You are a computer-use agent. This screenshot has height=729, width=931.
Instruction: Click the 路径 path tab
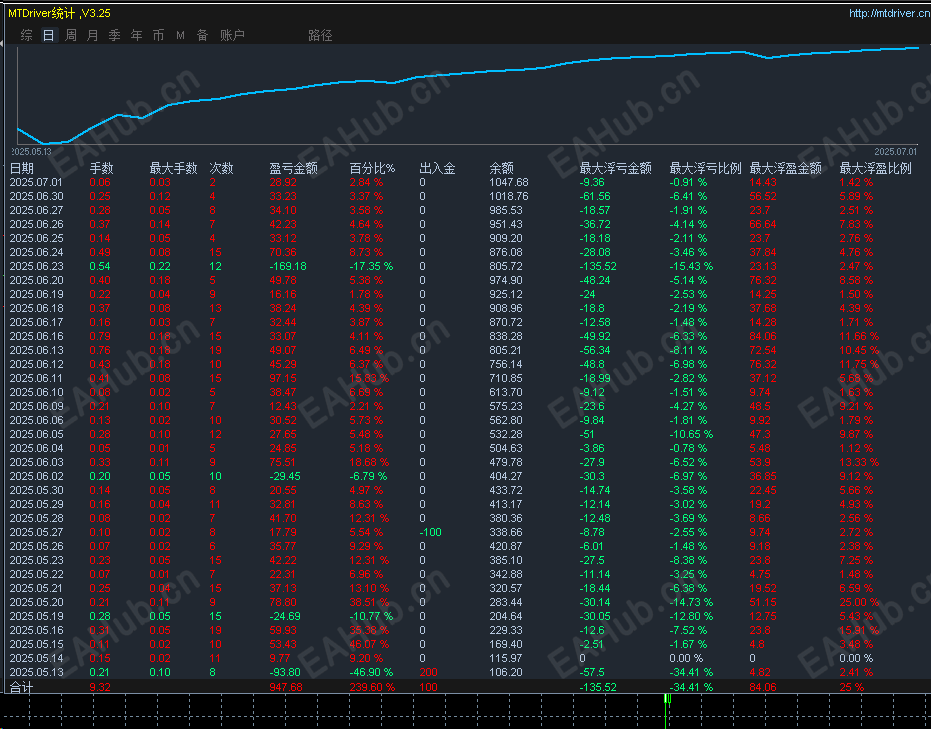click(320, 36)
